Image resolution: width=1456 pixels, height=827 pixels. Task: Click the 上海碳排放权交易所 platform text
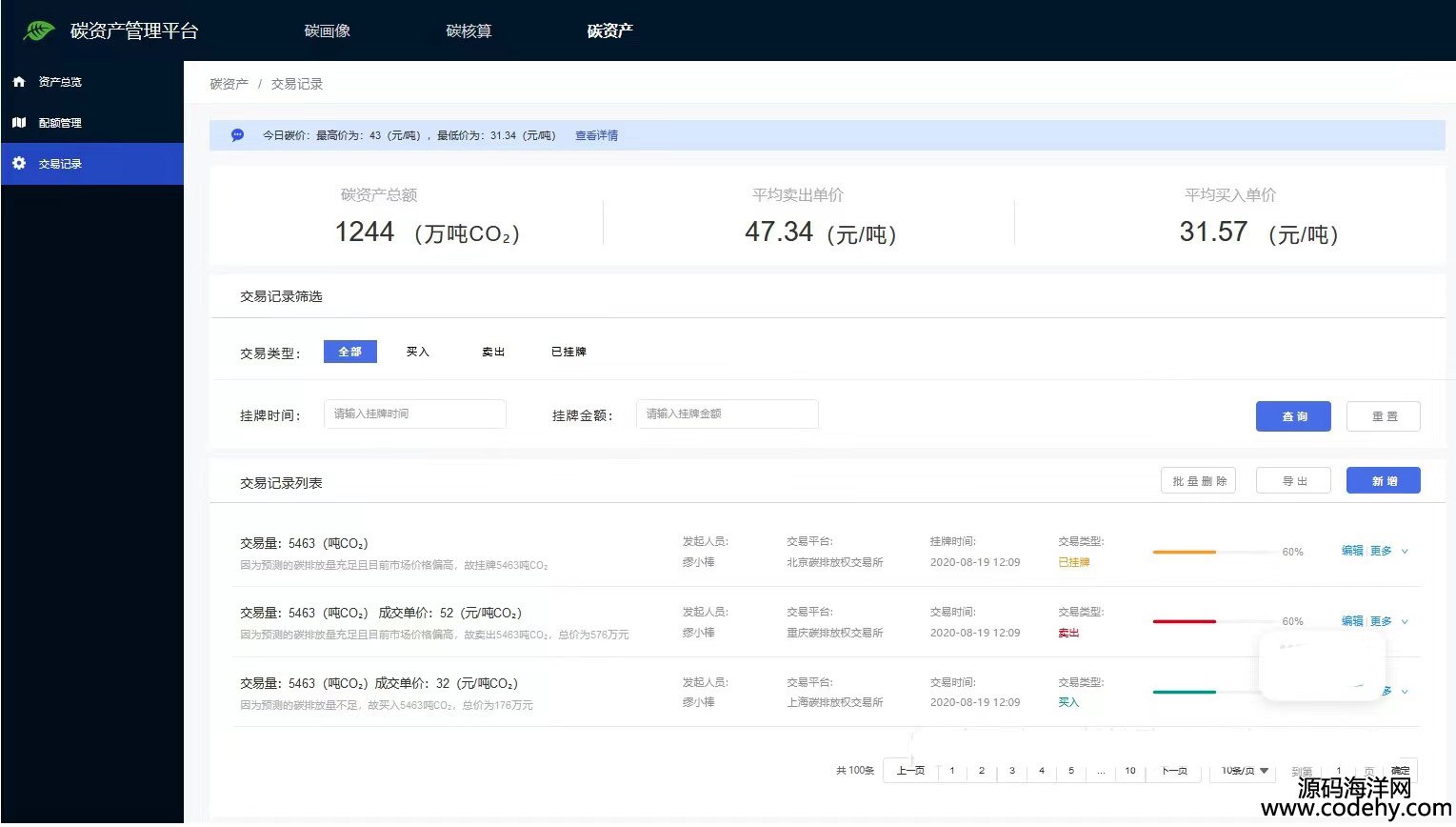click(835, 702)
